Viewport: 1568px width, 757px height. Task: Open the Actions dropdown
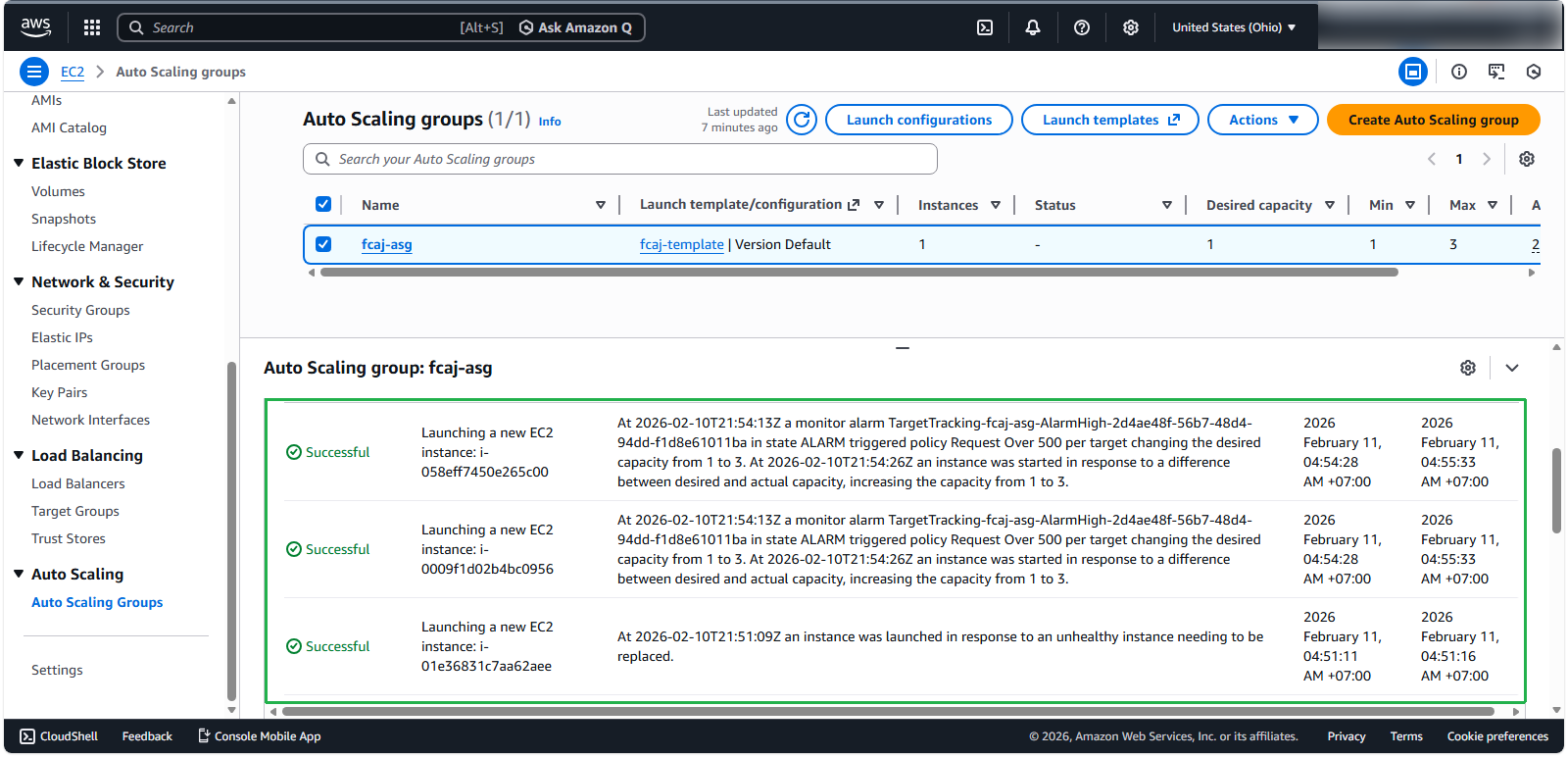pyautogui.click(x=1263, y=120)
